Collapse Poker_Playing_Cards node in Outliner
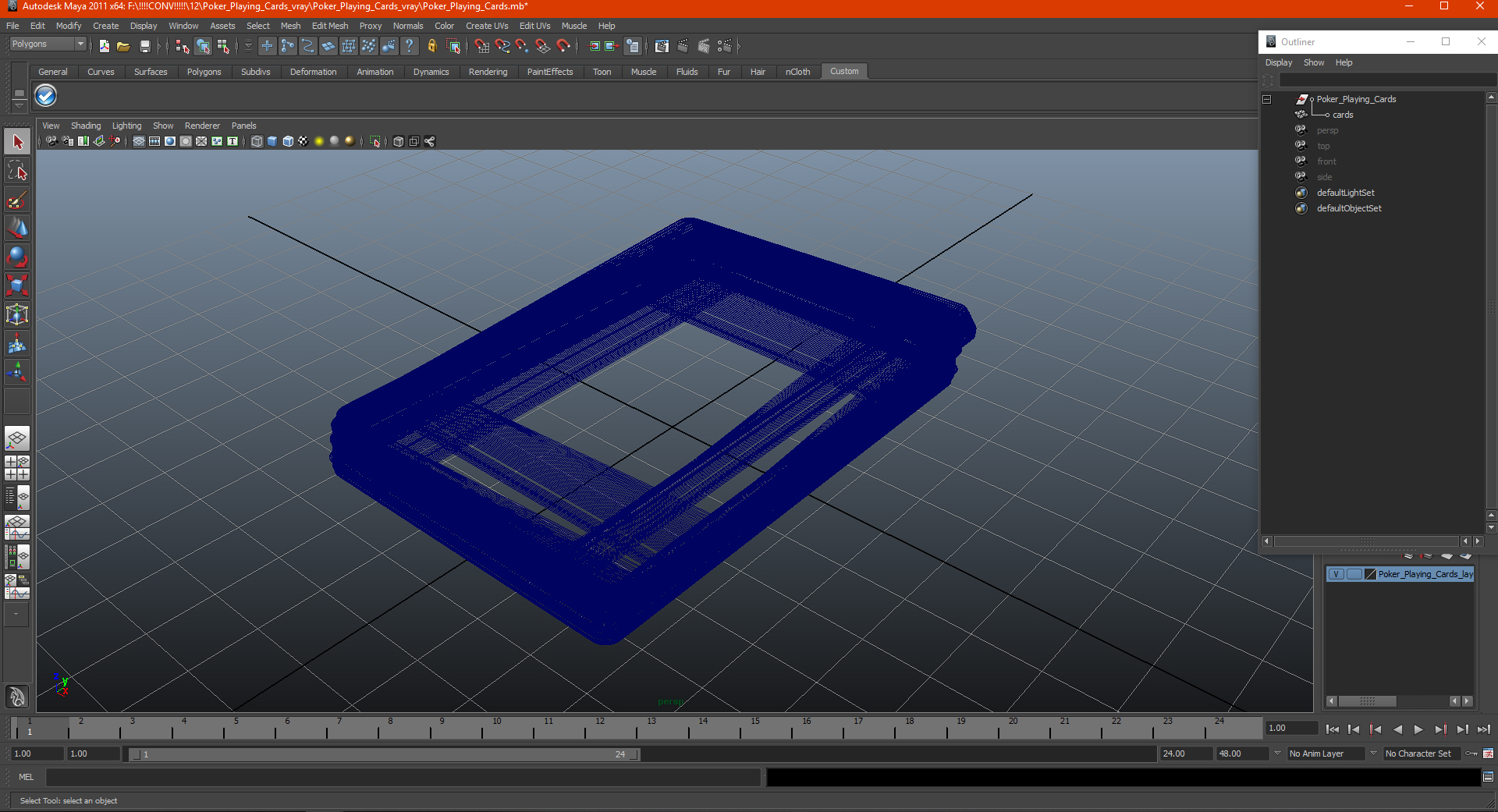This screenshot has width=1498, height=812. pyautogui.click(x=1267, y=99)
